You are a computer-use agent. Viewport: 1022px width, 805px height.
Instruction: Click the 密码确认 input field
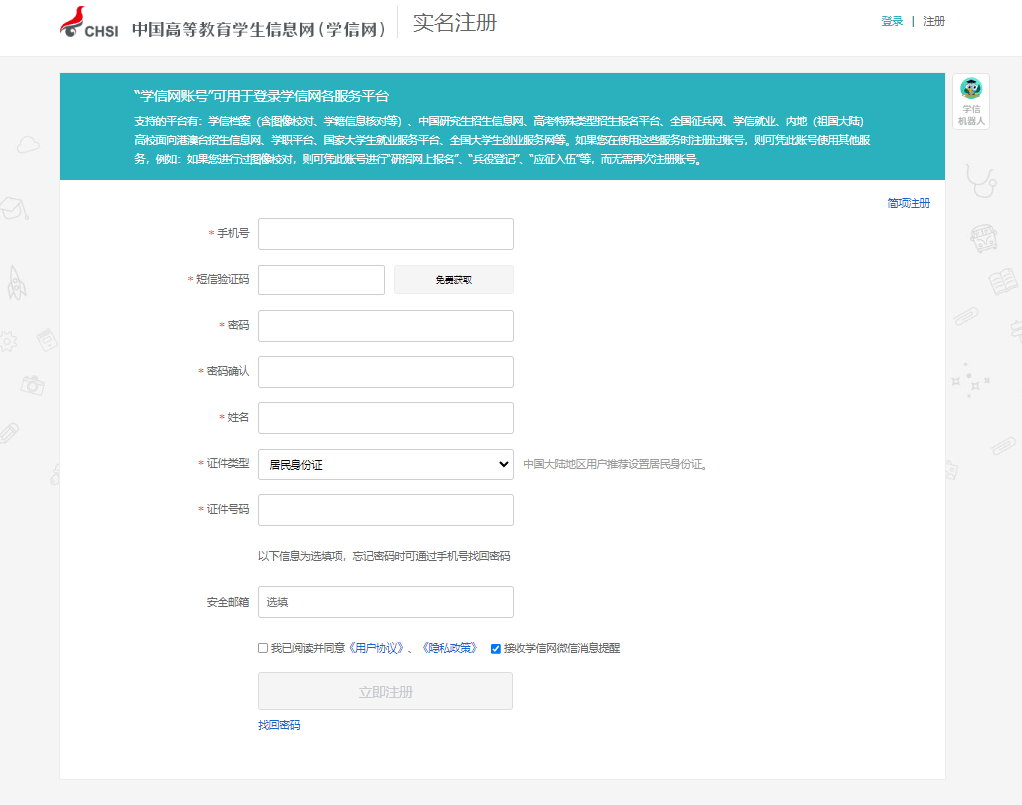pyautogui.click(x=385, y=371)
